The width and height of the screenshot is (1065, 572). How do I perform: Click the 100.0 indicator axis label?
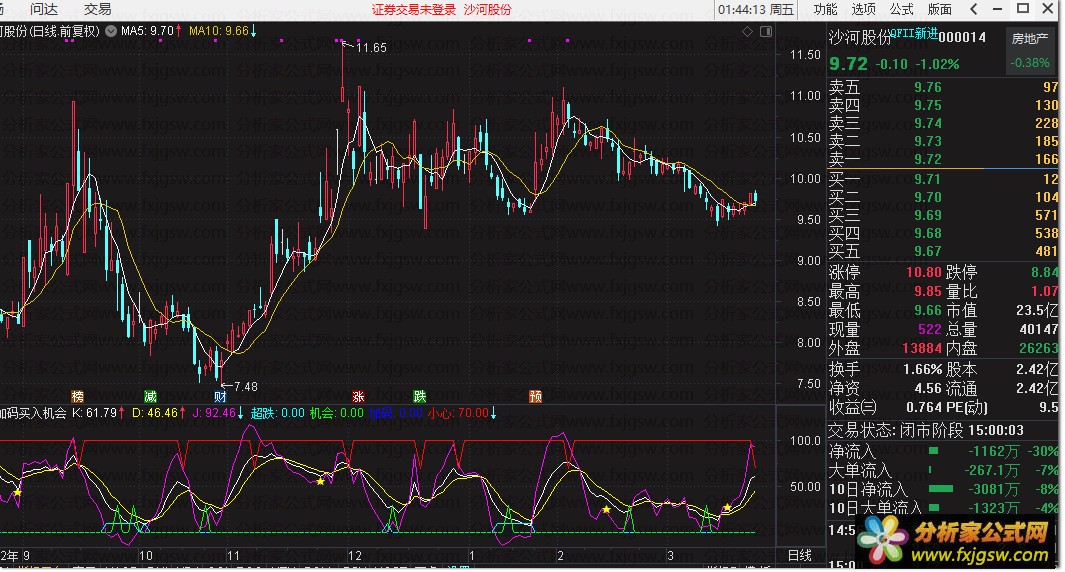coord(805,441)
